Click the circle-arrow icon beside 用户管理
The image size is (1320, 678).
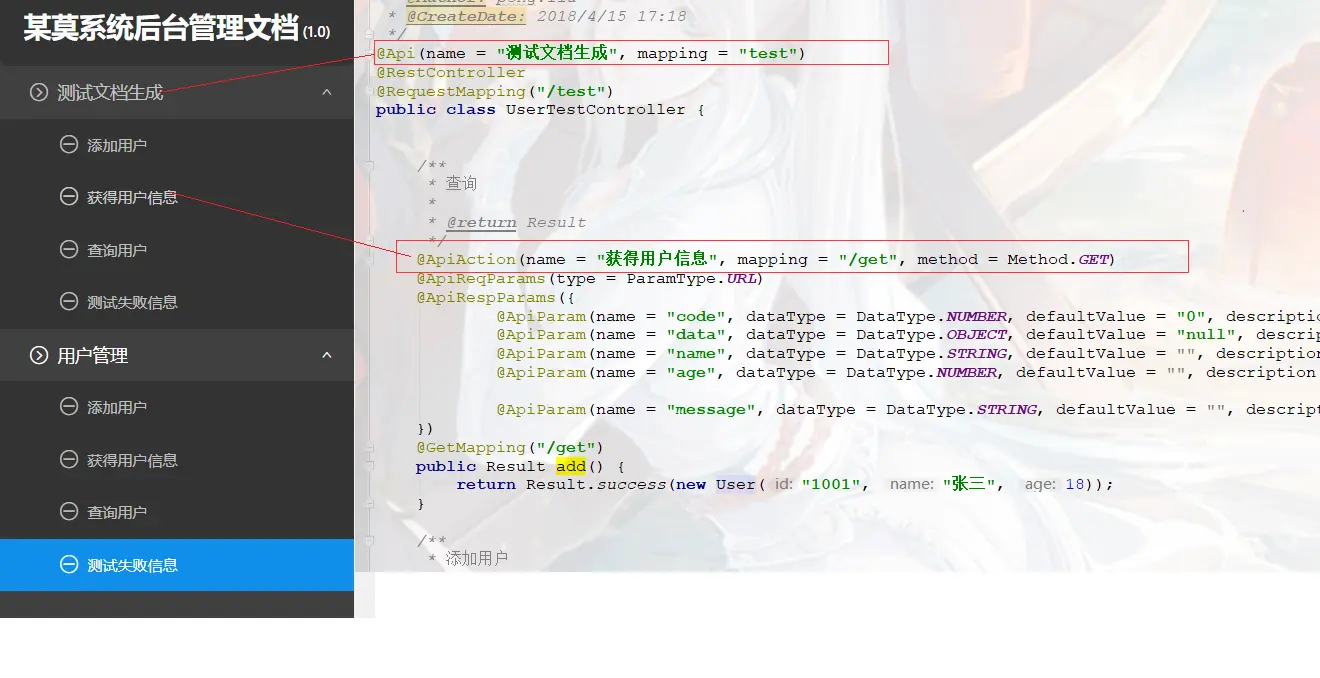pos(39,355)
